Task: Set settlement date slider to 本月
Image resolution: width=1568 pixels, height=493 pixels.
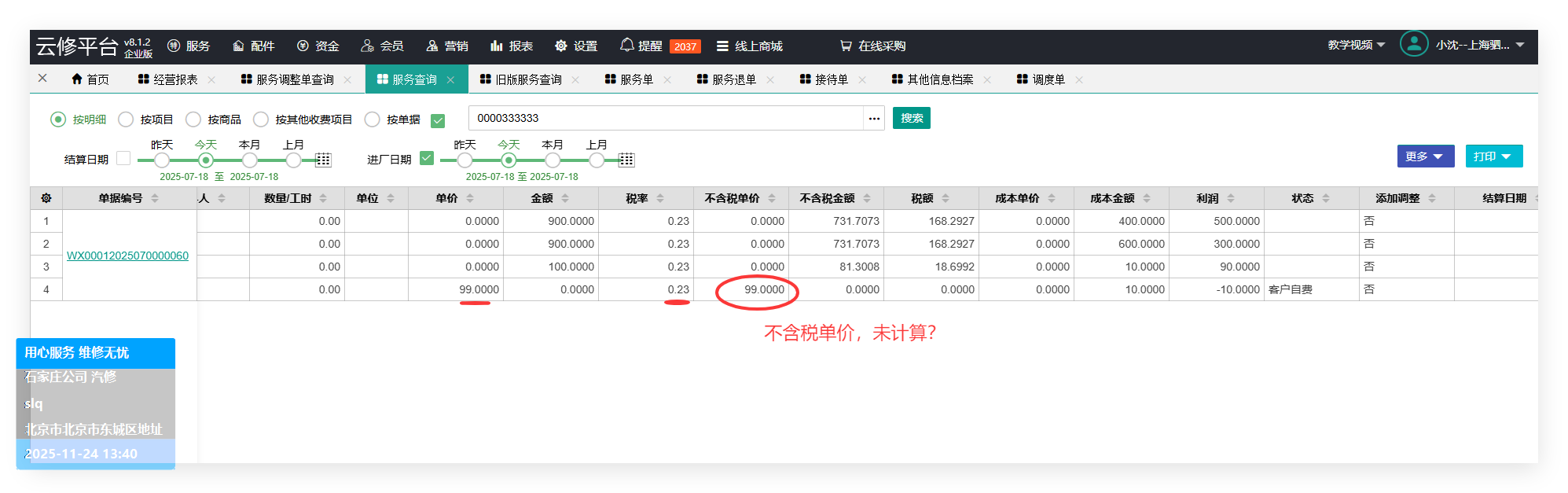Action: coord(249,160)
